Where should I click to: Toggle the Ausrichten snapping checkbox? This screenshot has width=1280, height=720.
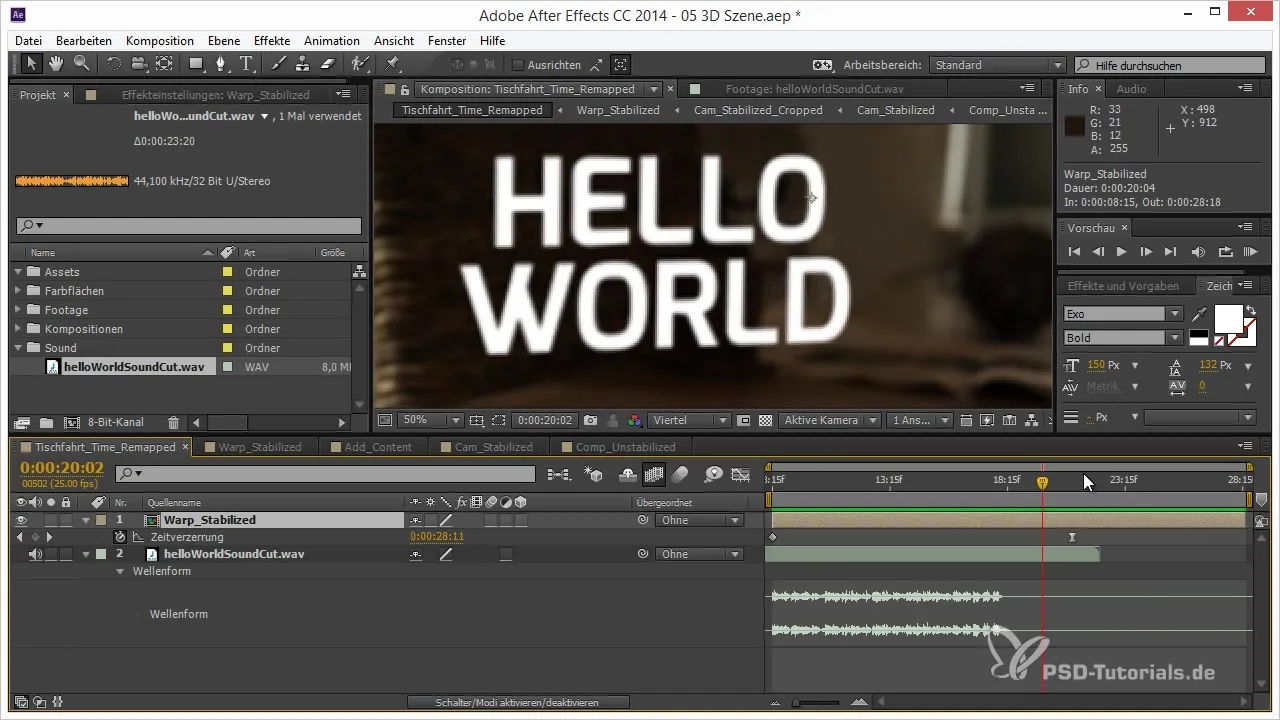tap(518, 65)
